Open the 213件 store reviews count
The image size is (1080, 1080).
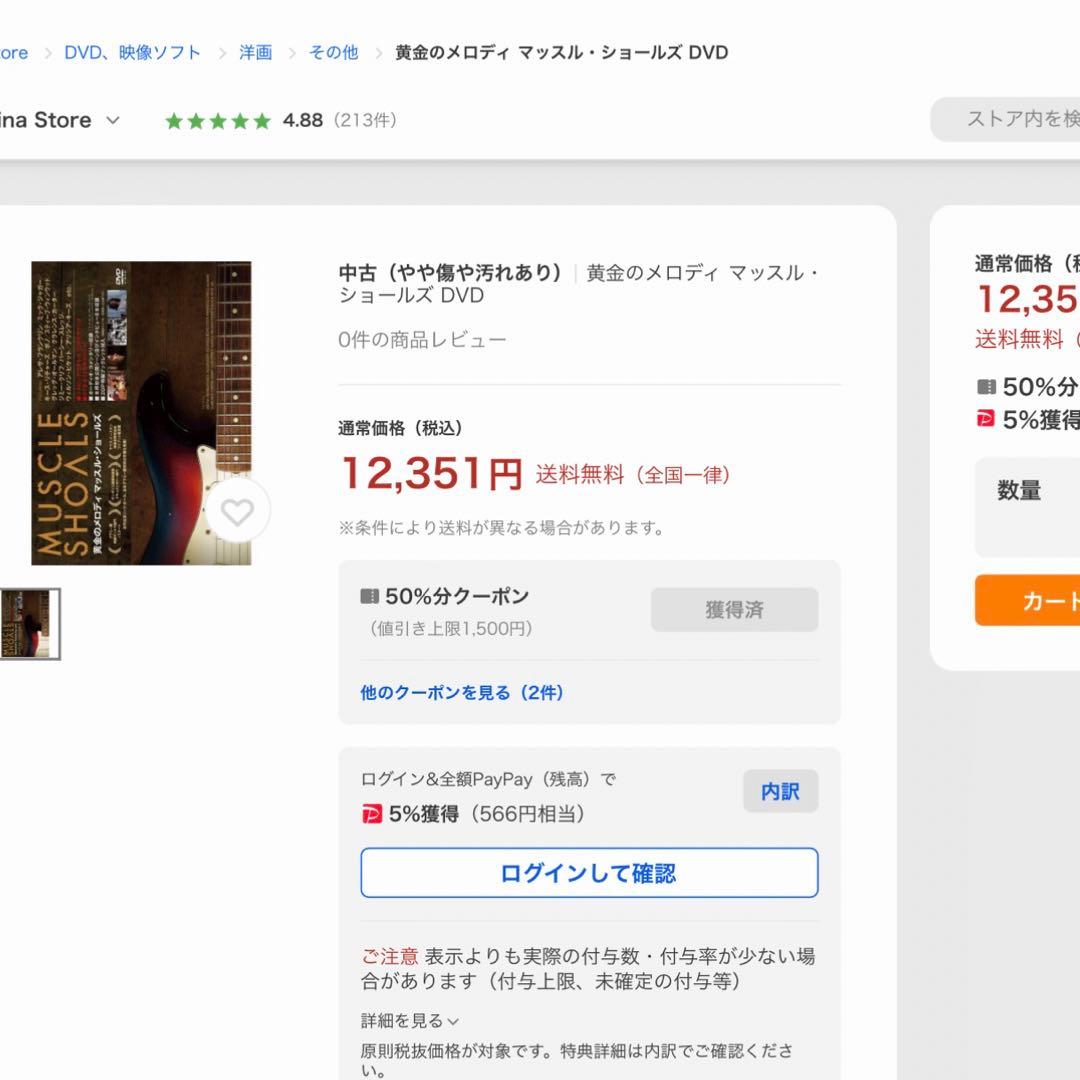[365, 121]
